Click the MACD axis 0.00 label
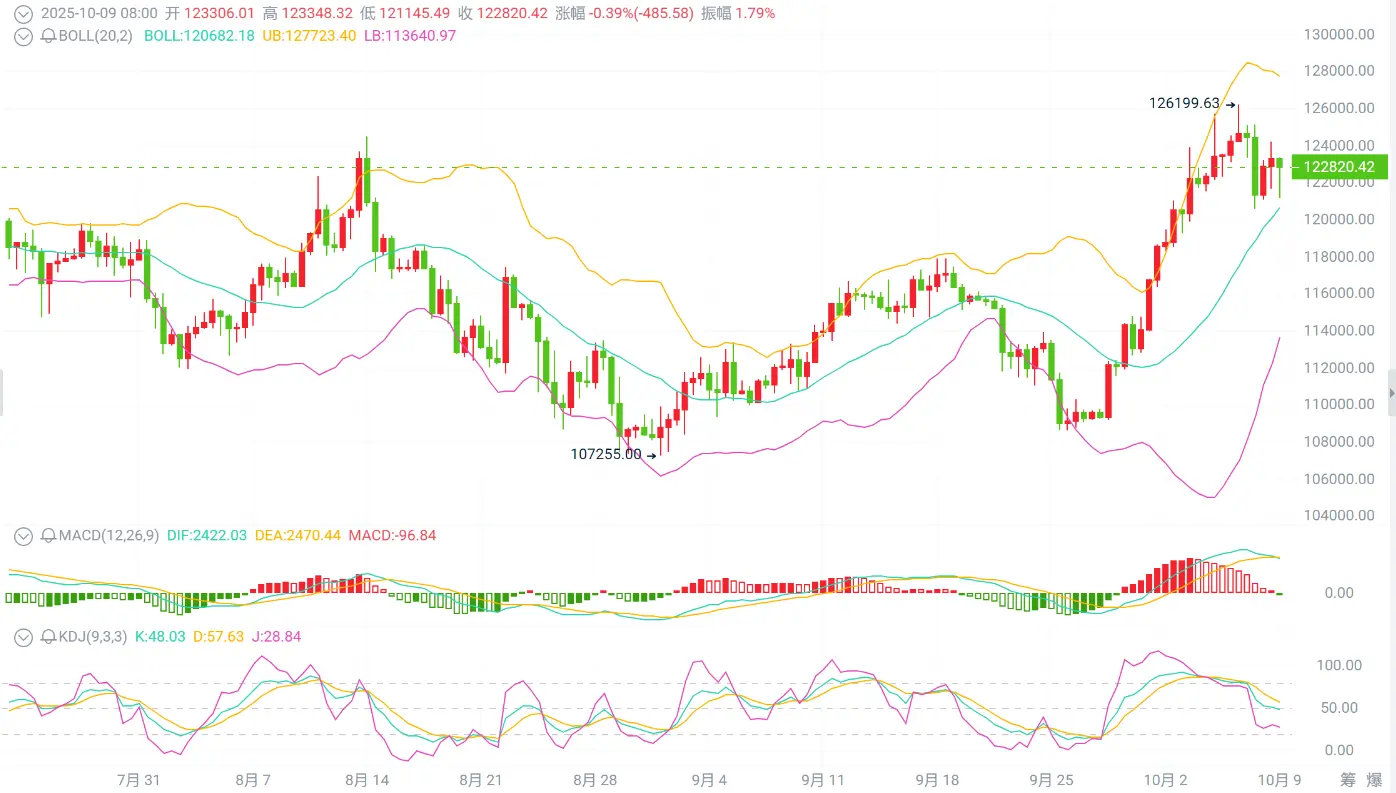The image size is (1396, 793). (1338, 593)
